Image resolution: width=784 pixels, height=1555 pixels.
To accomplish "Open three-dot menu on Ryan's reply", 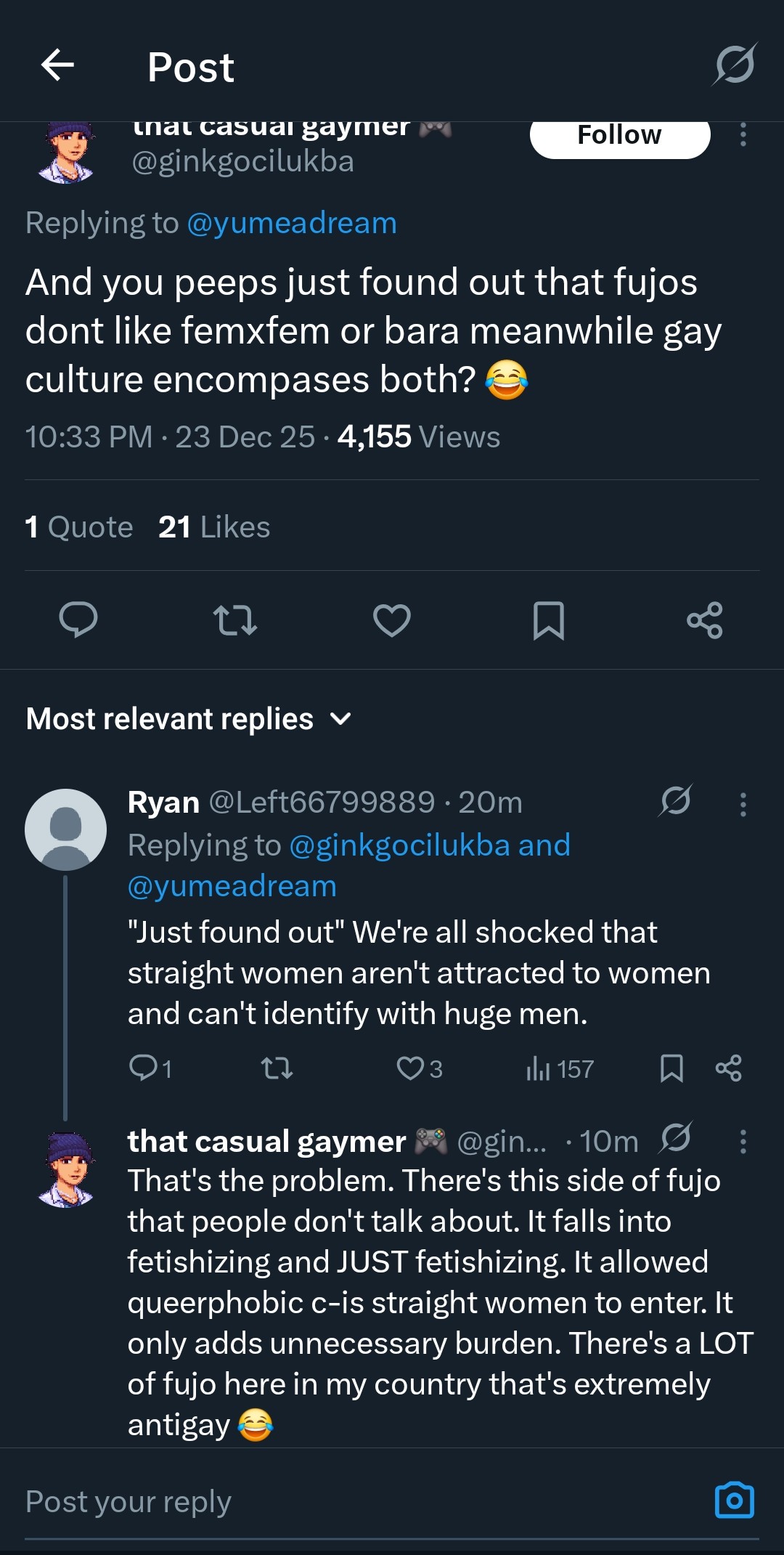I will point(743,805).
